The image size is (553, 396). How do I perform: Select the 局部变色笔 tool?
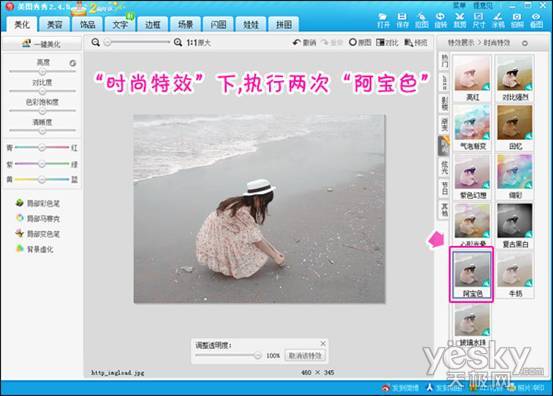click(38, 234)
